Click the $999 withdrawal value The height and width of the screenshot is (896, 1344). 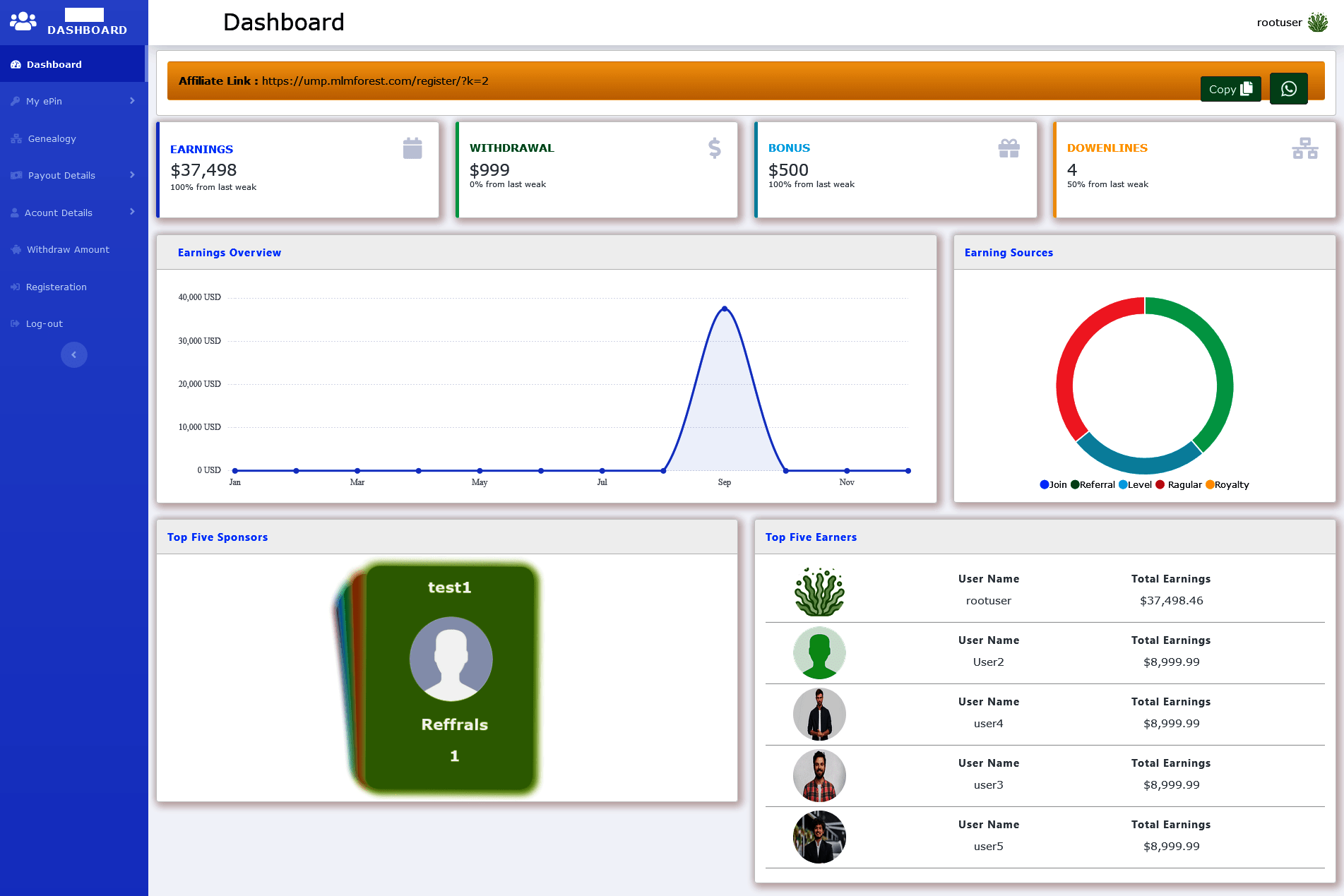(489, 170)
